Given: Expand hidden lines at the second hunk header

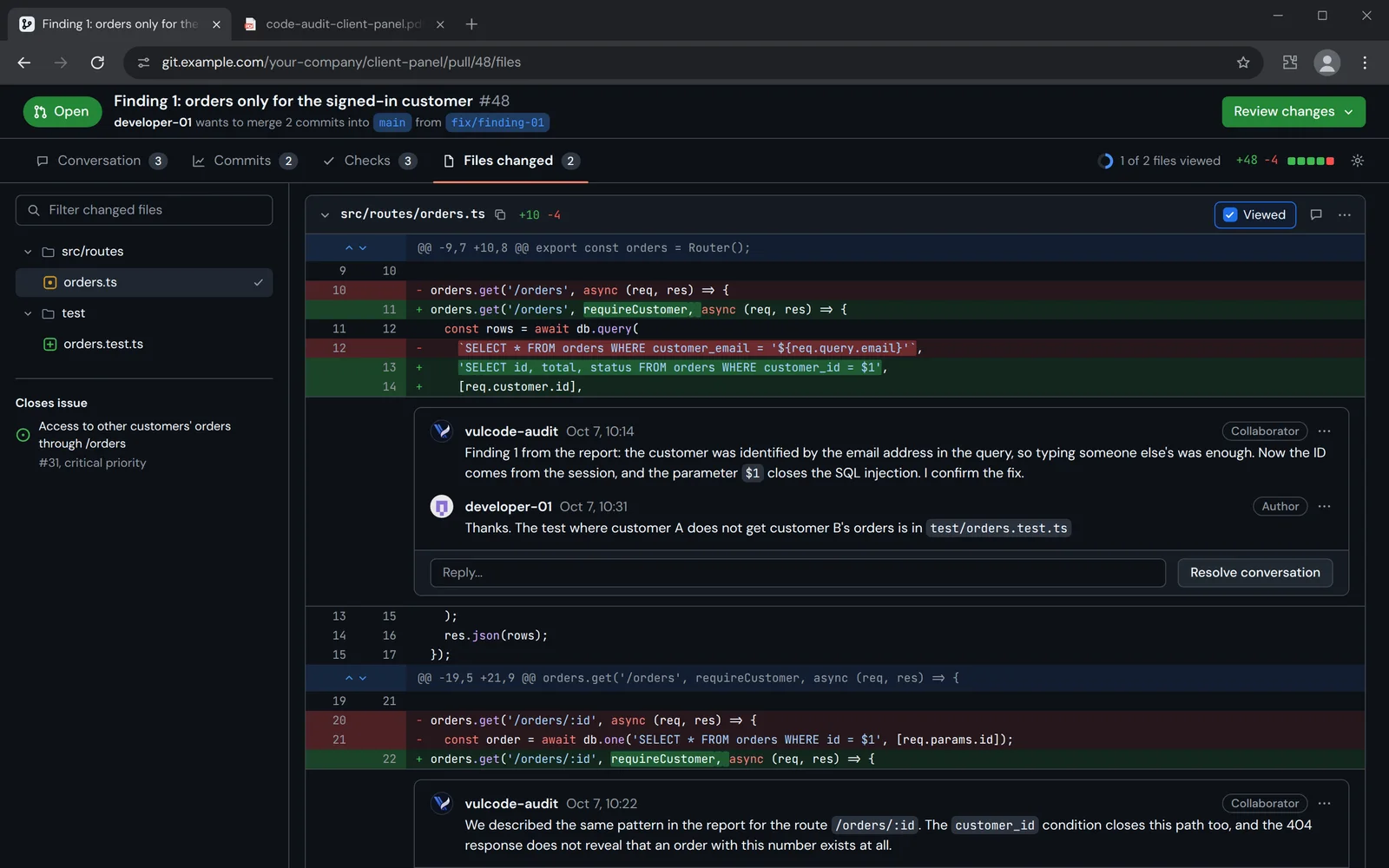Looking at the screenshot, I should [x=356, y=678].
